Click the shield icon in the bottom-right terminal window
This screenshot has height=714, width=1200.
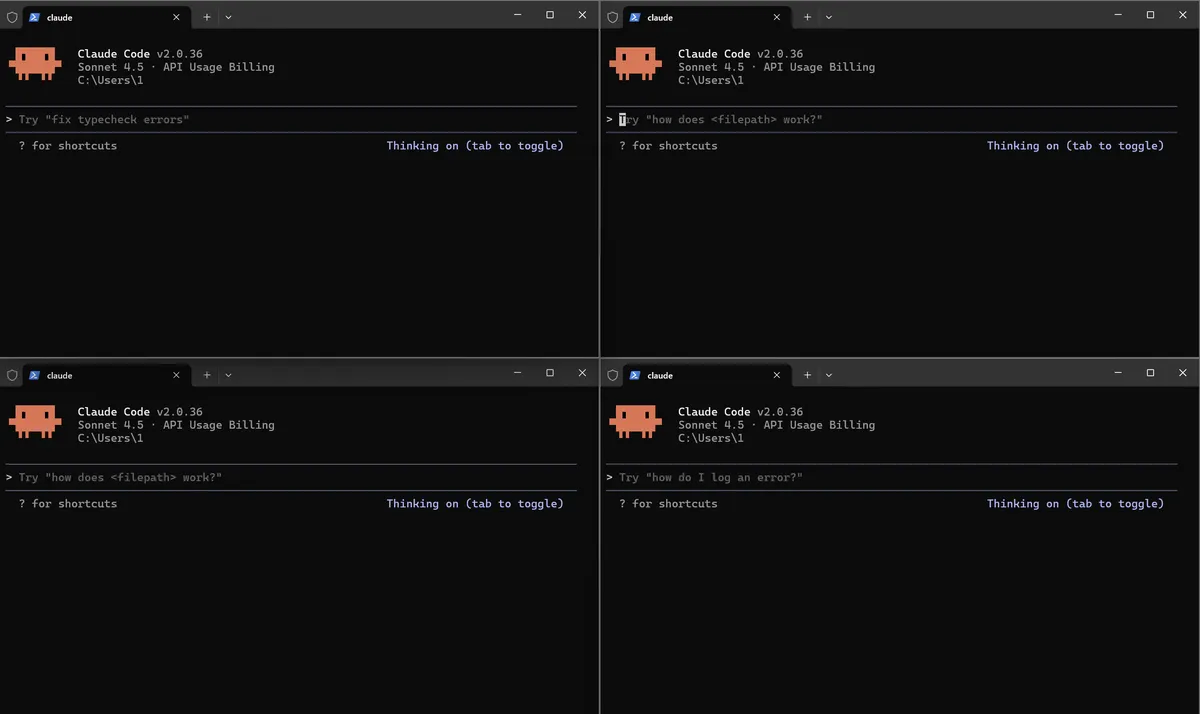click(x=612, y=375)
